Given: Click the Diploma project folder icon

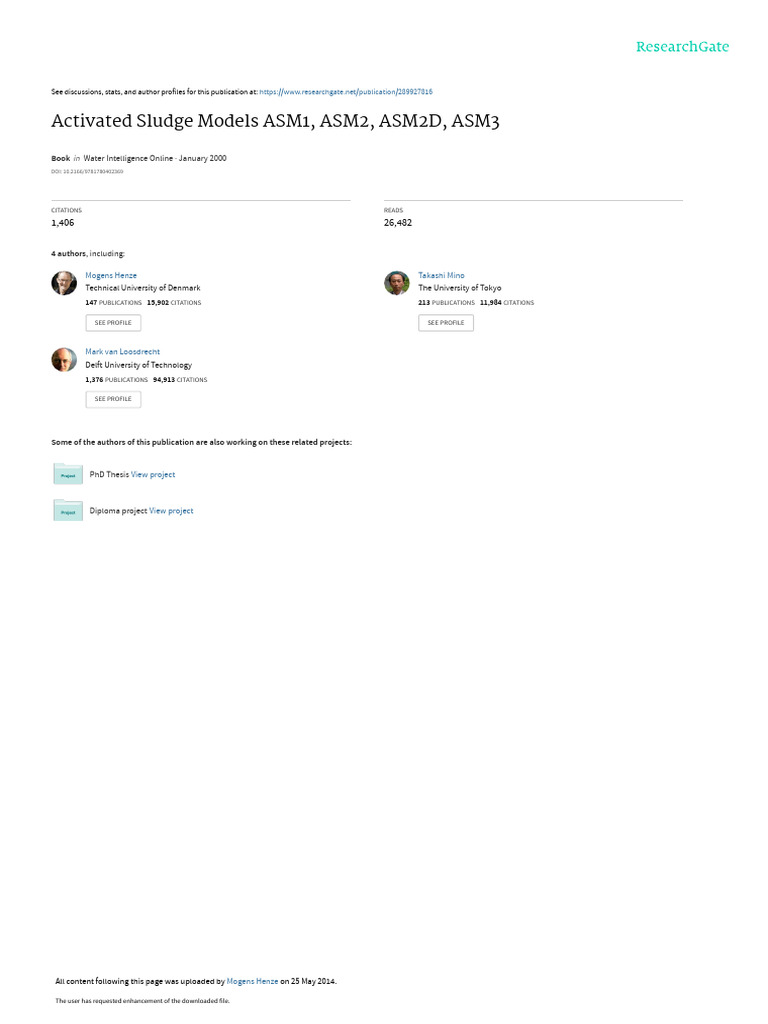Looking at the screenshot, I should (68, 510).
